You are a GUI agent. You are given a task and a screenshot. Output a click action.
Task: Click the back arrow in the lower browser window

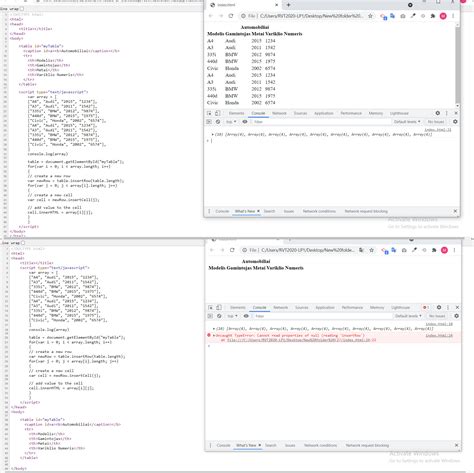click(212, 250)
